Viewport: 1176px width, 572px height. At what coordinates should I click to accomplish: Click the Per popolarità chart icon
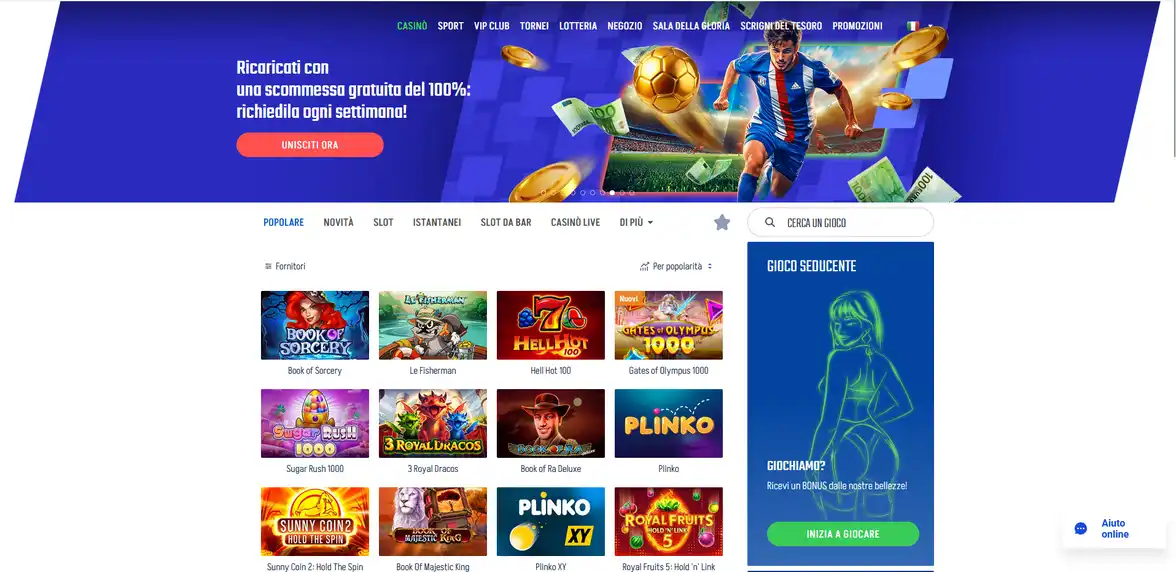coord(644,266)
